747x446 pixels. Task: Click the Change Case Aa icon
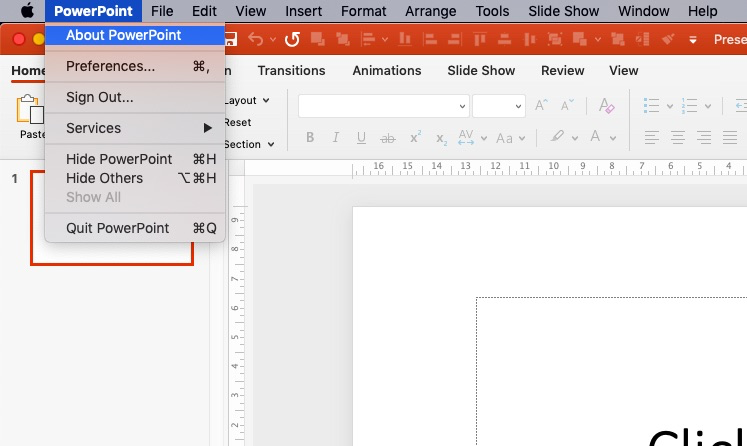(x=505, y=138)
